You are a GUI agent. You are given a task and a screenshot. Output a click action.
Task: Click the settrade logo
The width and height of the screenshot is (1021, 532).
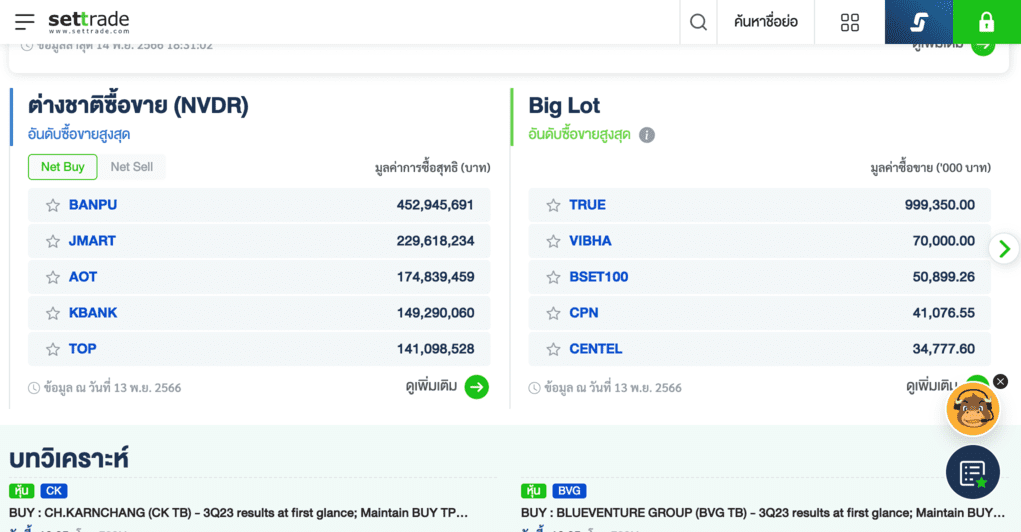pos(88,22)
